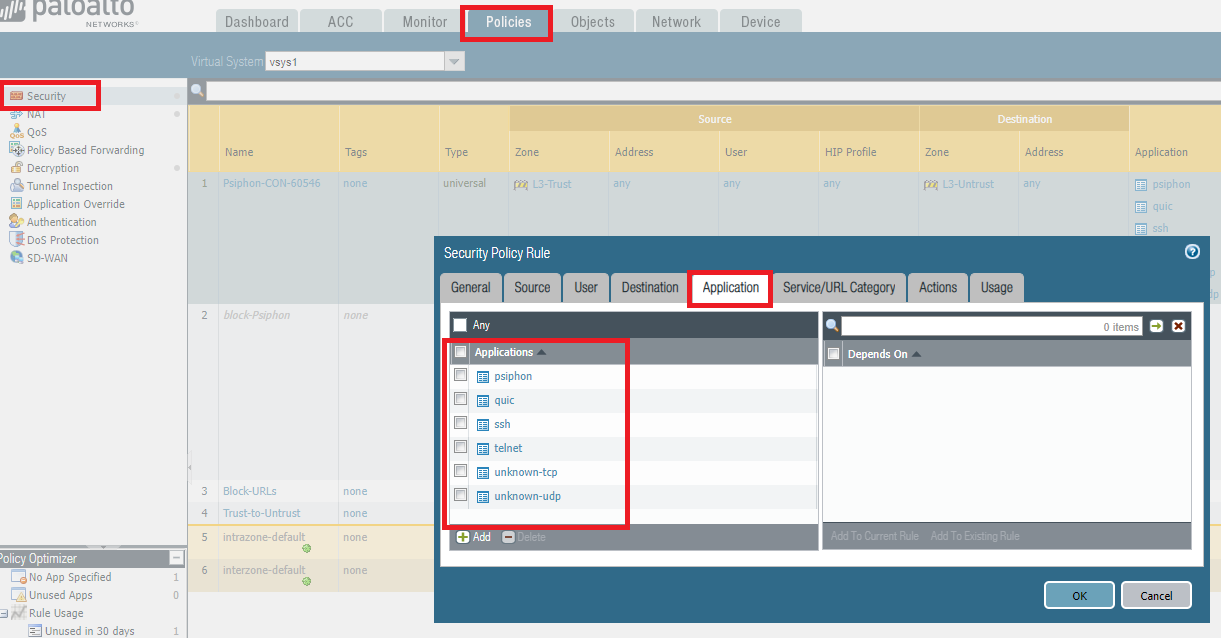The image size is (1221, 638).
Task: Open Authentication policies
Action: pos(62,222)
